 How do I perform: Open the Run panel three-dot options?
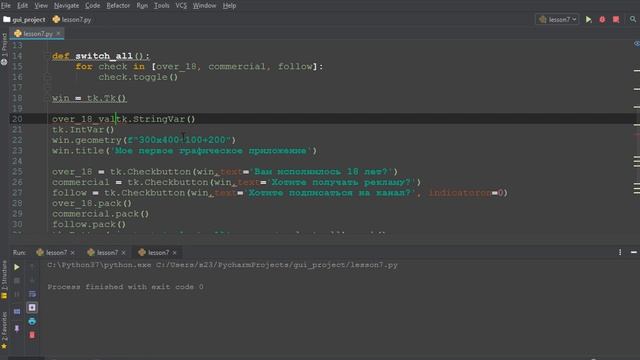[x=620, y=253]
